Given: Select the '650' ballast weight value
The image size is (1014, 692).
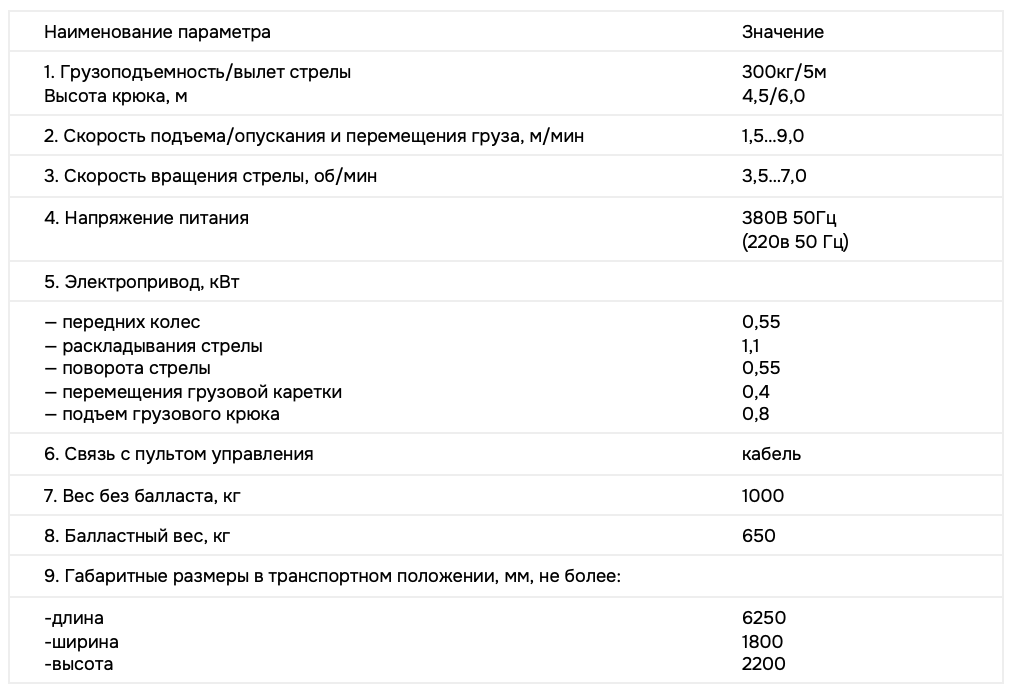Looking at the screenshot, I should (759, 536).
